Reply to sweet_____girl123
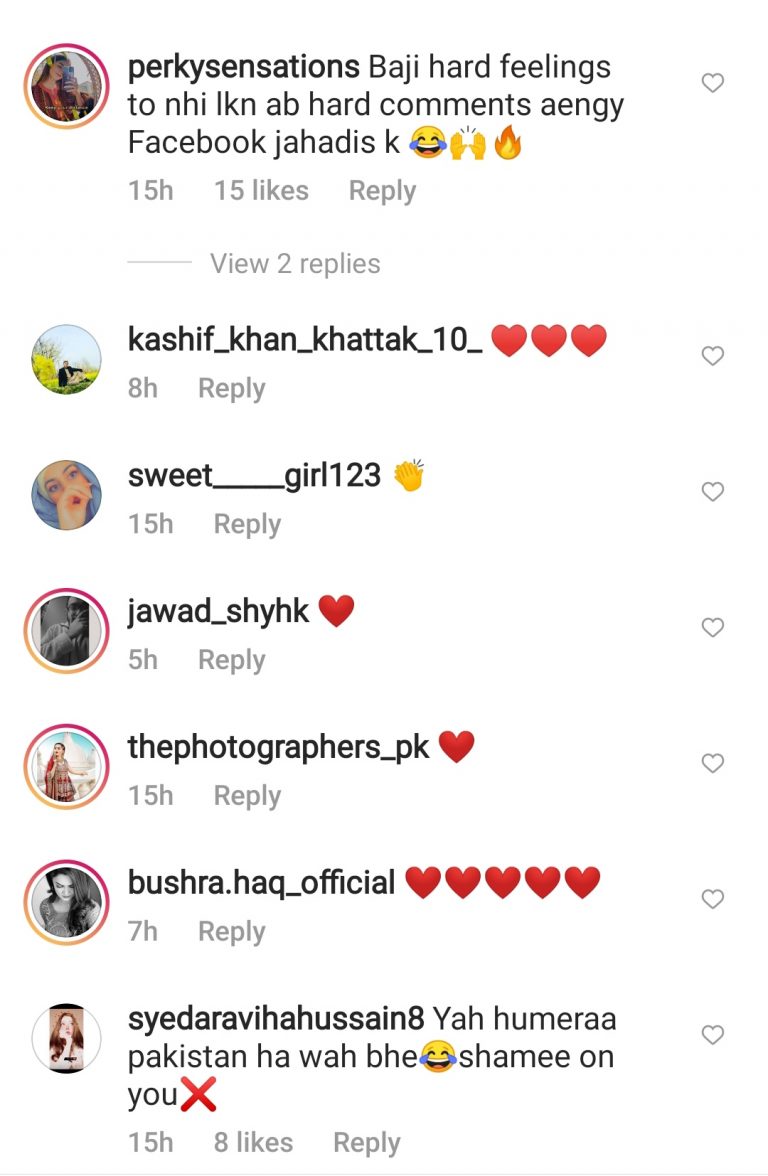768x1176 pixels. pyautogui.click(x=247, y=524)
